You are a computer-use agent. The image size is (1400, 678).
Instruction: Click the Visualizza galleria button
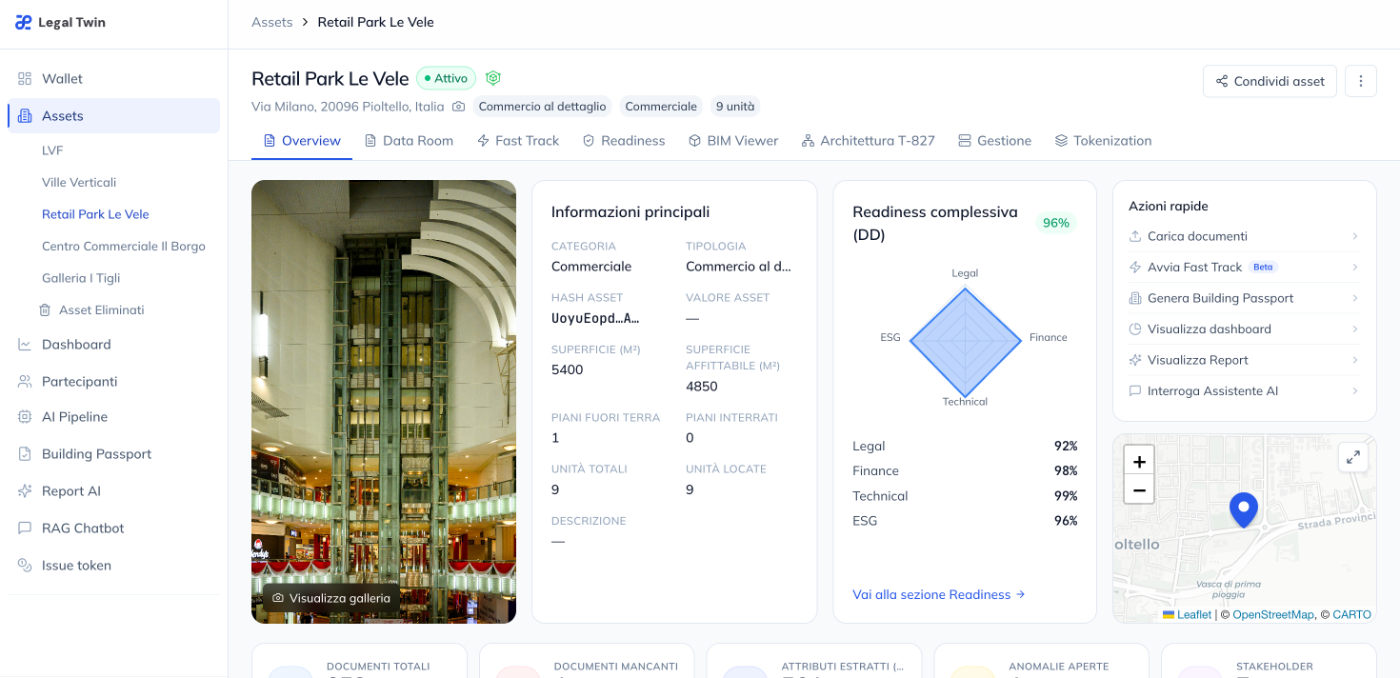[331, 598]
